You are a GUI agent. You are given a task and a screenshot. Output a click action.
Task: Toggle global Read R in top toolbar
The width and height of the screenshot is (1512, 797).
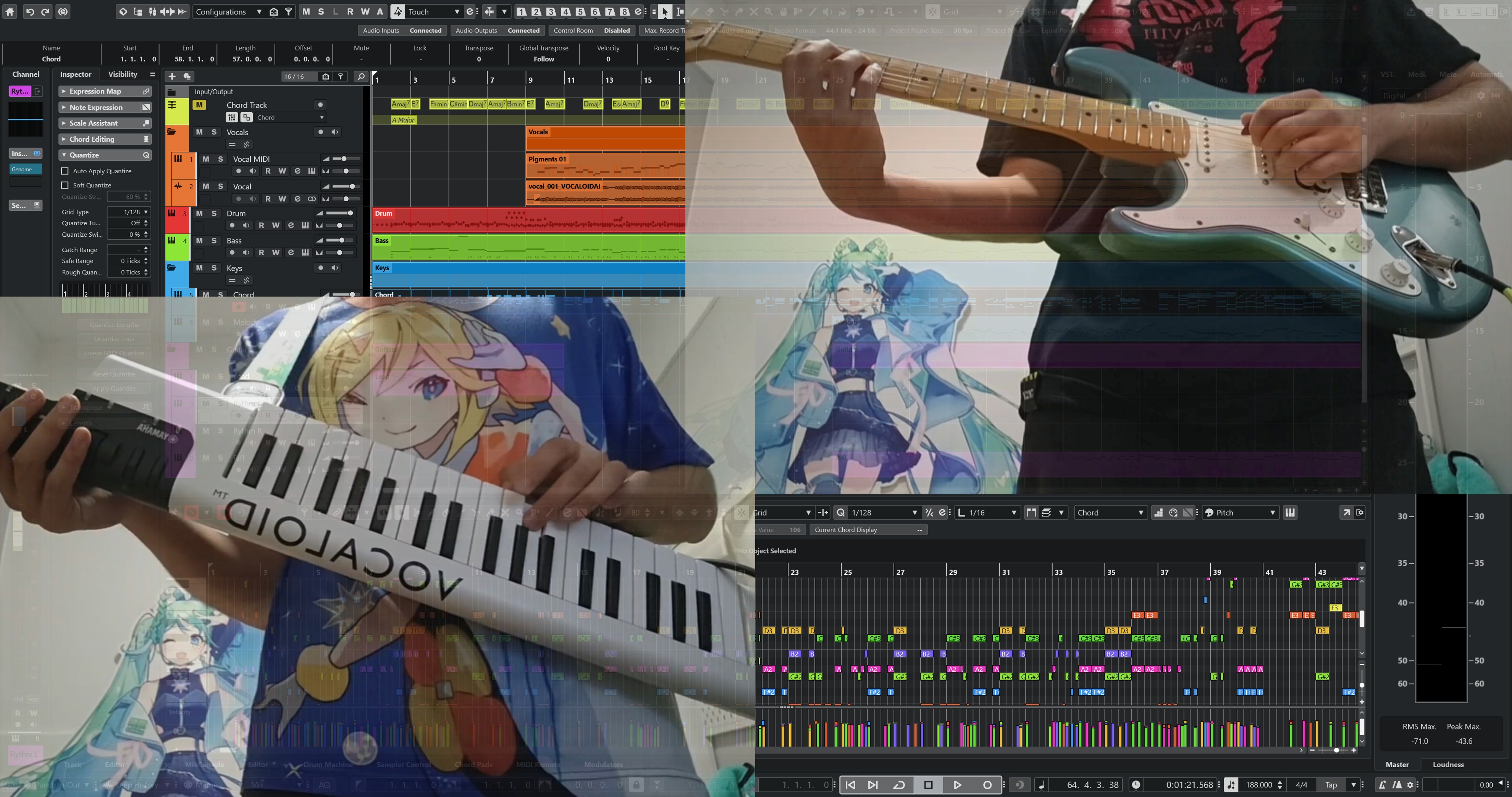(351, 12)
